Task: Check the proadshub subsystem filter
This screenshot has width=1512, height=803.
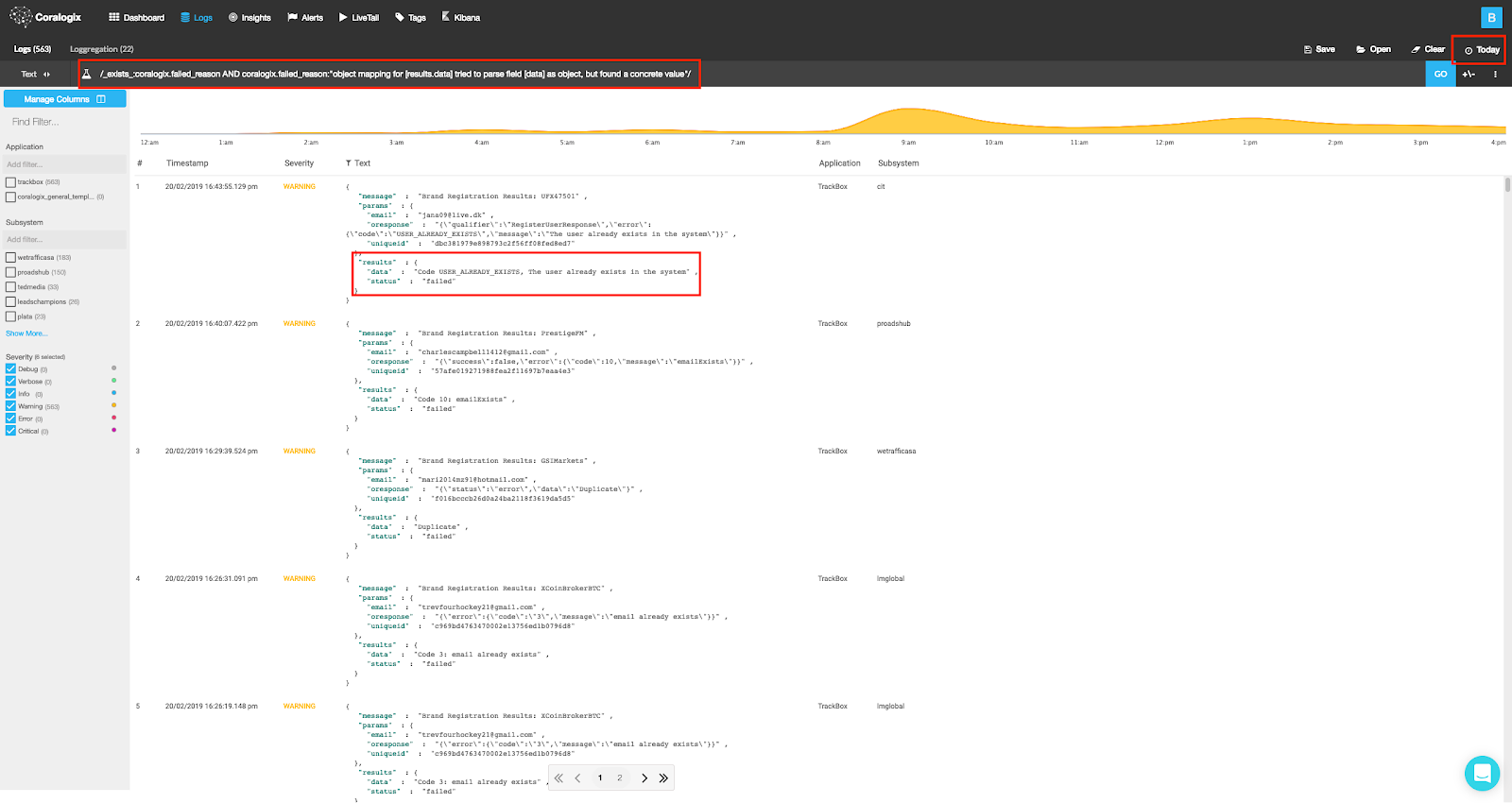Action: pyautogui.click(x=10, y=272)
